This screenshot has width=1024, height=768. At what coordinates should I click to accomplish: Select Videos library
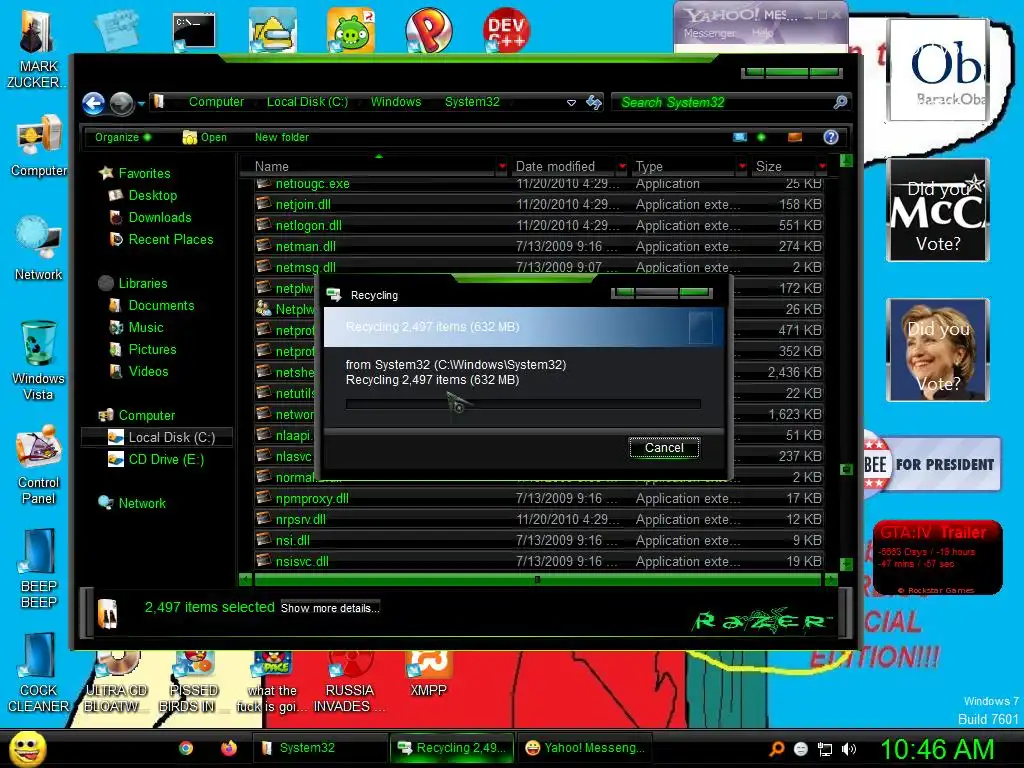click(148, 372)
